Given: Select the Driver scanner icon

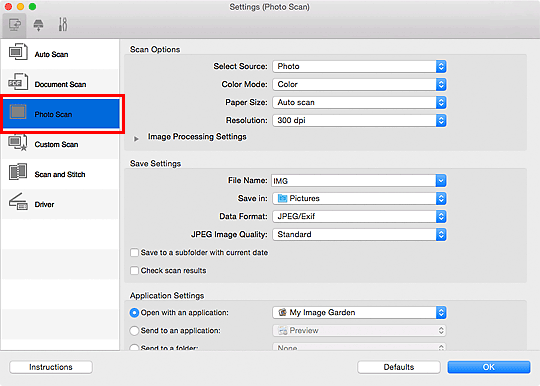Looking at the screenshot, I should (x=18, y=202).
